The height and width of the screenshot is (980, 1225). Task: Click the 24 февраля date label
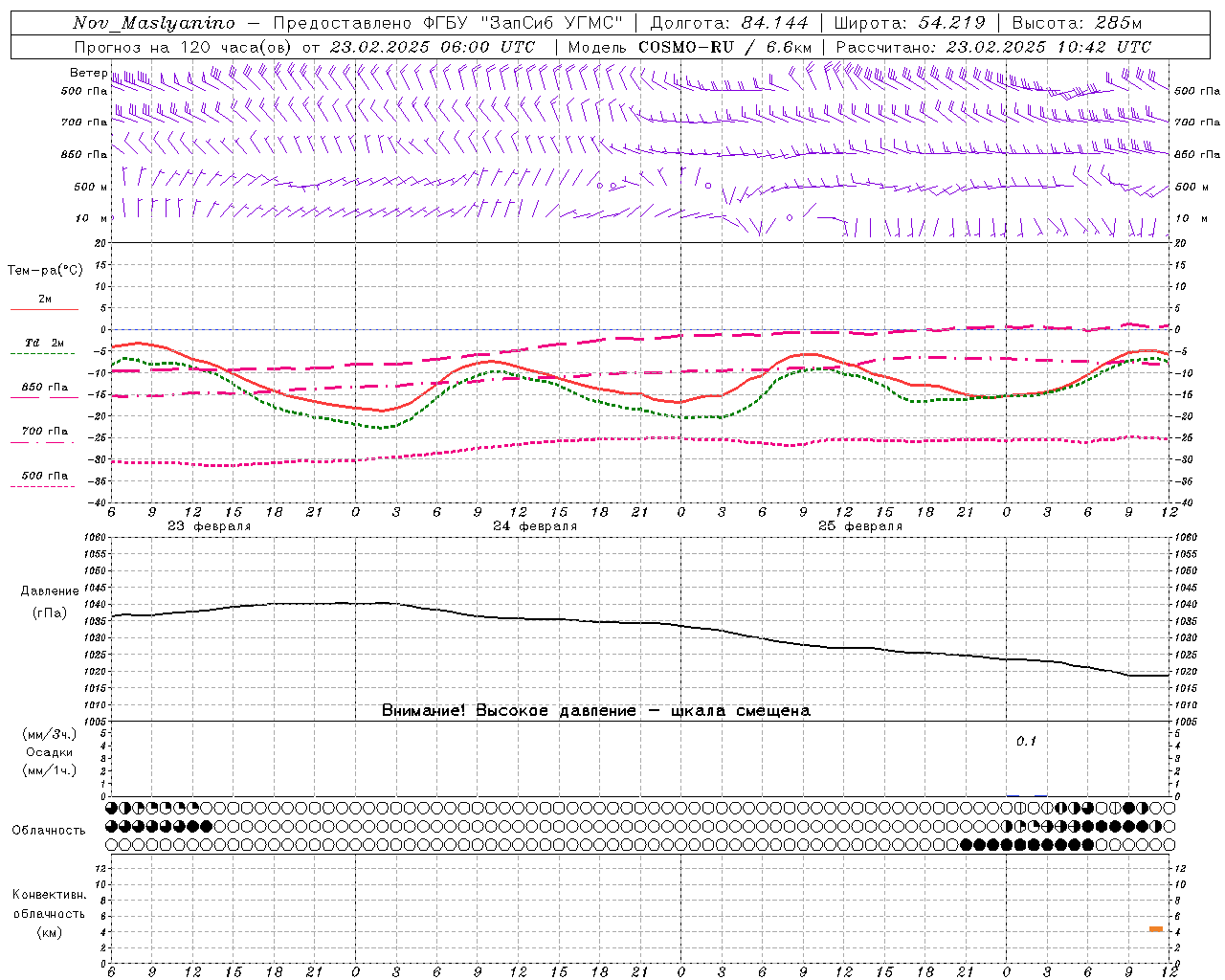[534, 525]
